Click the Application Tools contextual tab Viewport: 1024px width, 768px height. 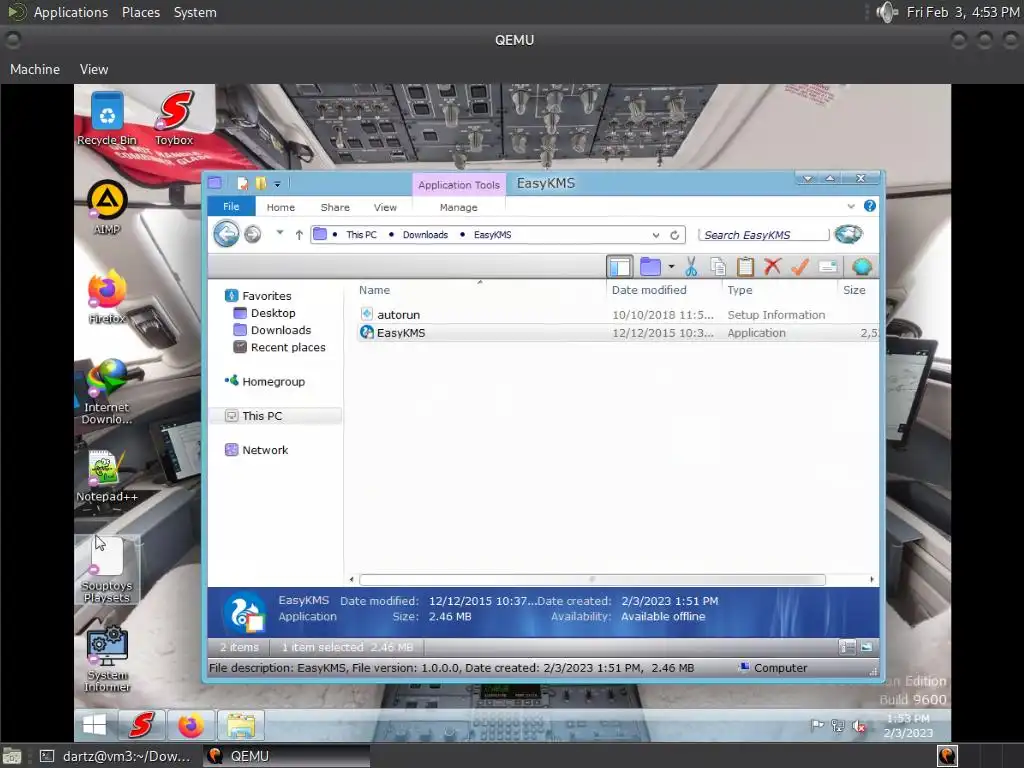click(459, 185)
